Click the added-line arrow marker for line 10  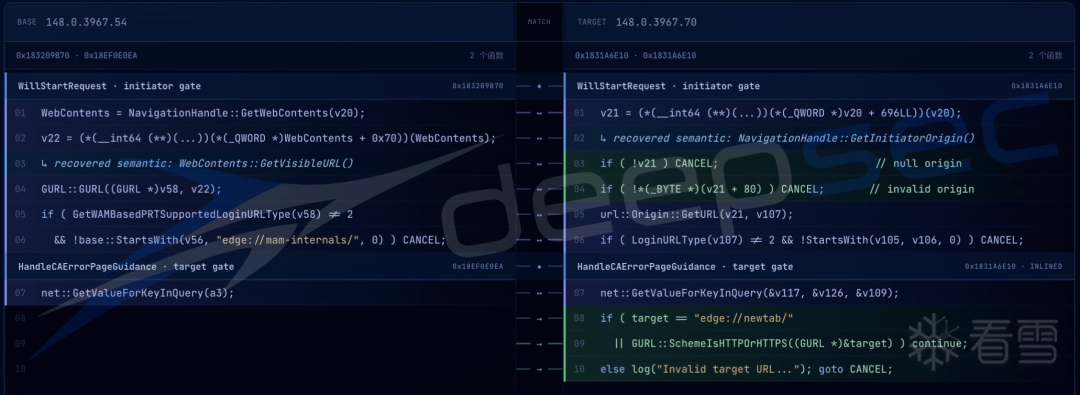[539, 369]
